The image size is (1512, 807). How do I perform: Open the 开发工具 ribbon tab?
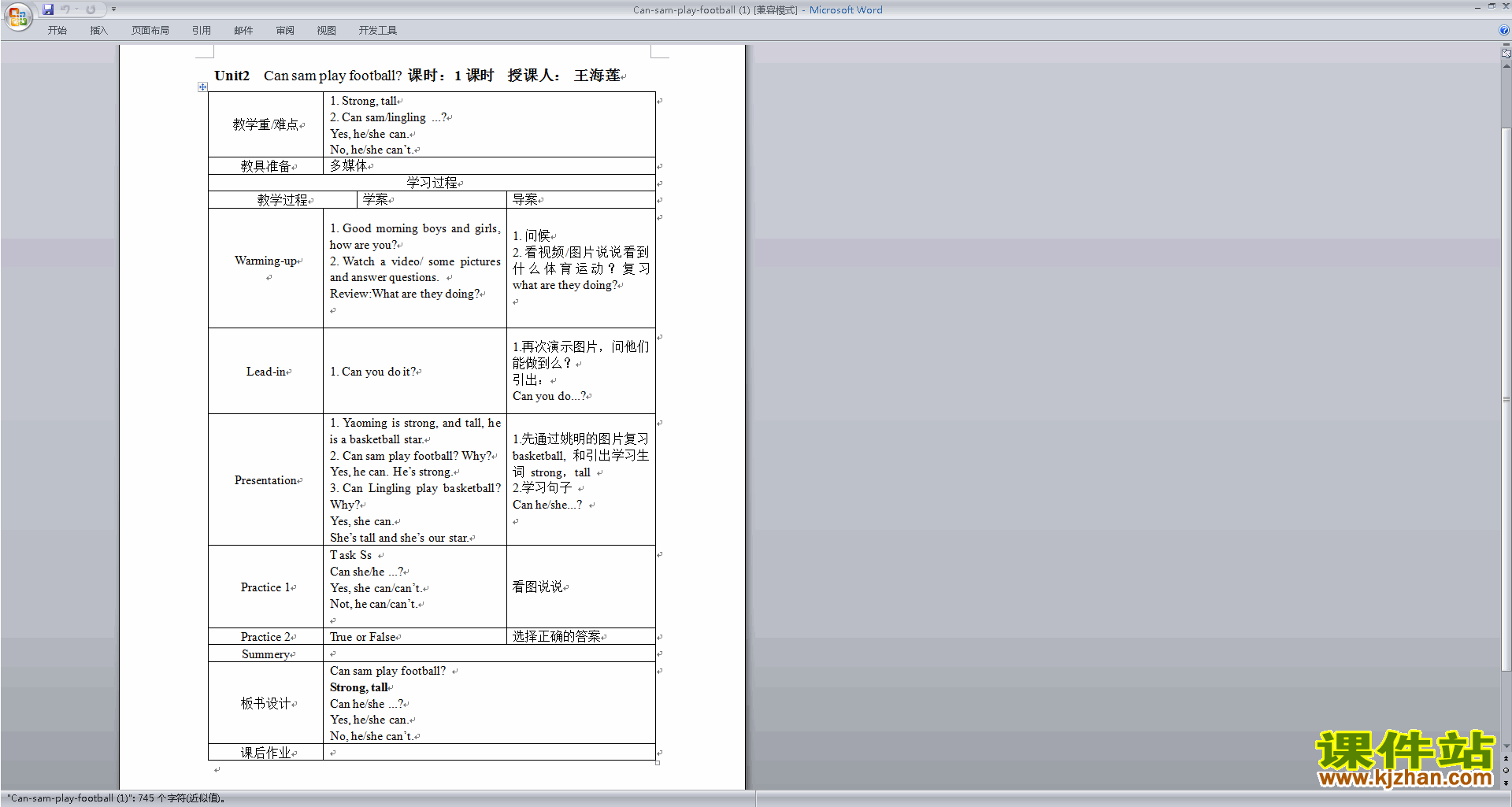click(x=378, y=30)
